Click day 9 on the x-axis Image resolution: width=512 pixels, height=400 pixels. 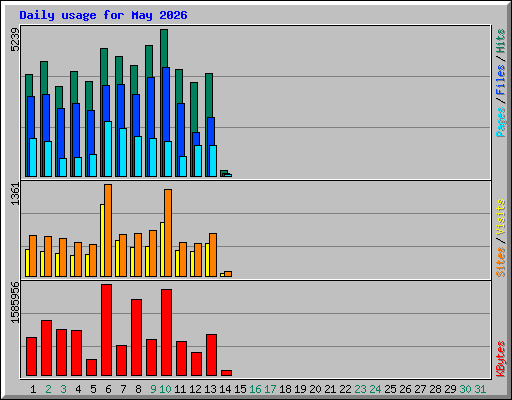click(153, 389)
